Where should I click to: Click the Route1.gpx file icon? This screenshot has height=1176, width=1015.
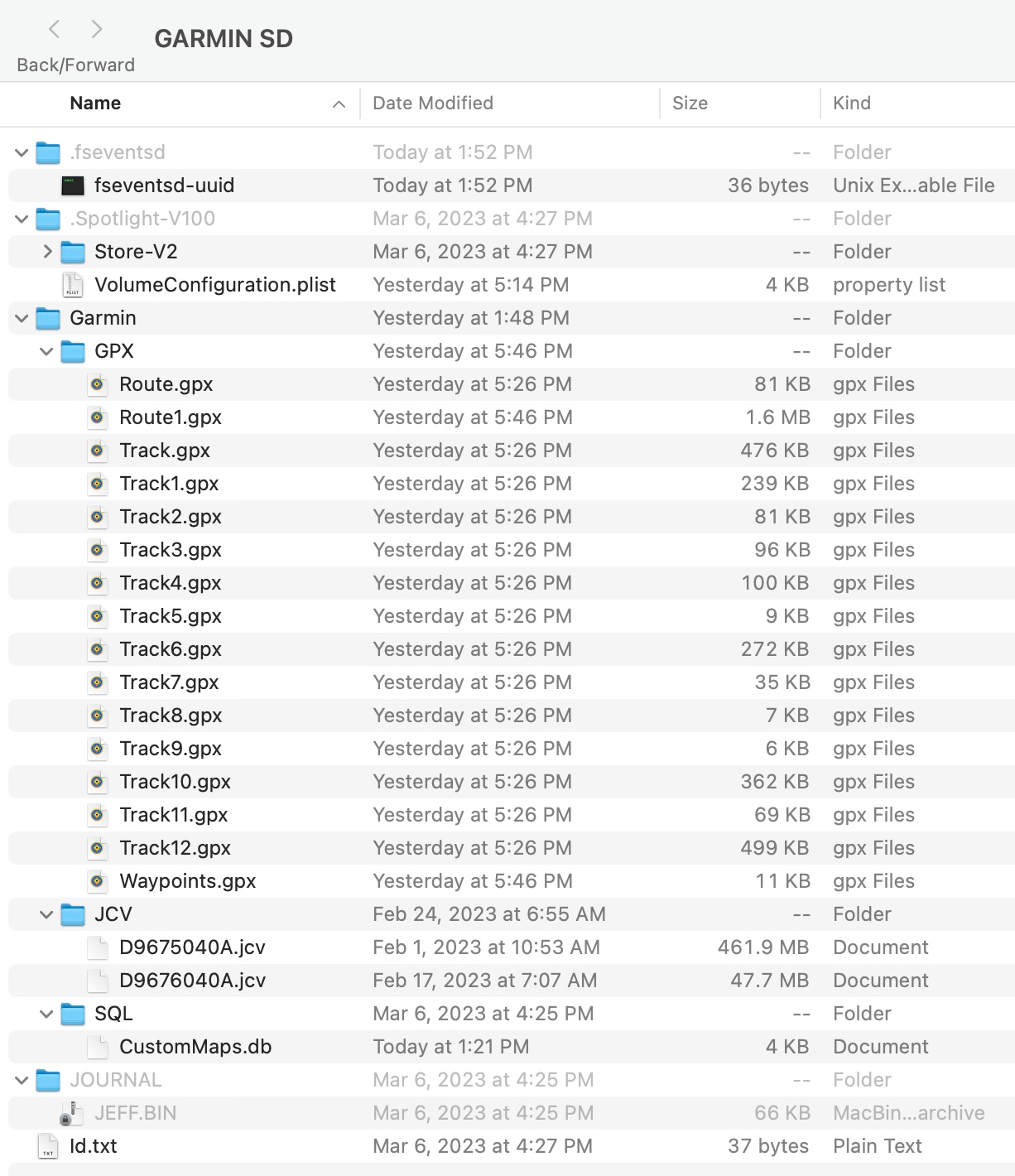(x=98, y=417)
